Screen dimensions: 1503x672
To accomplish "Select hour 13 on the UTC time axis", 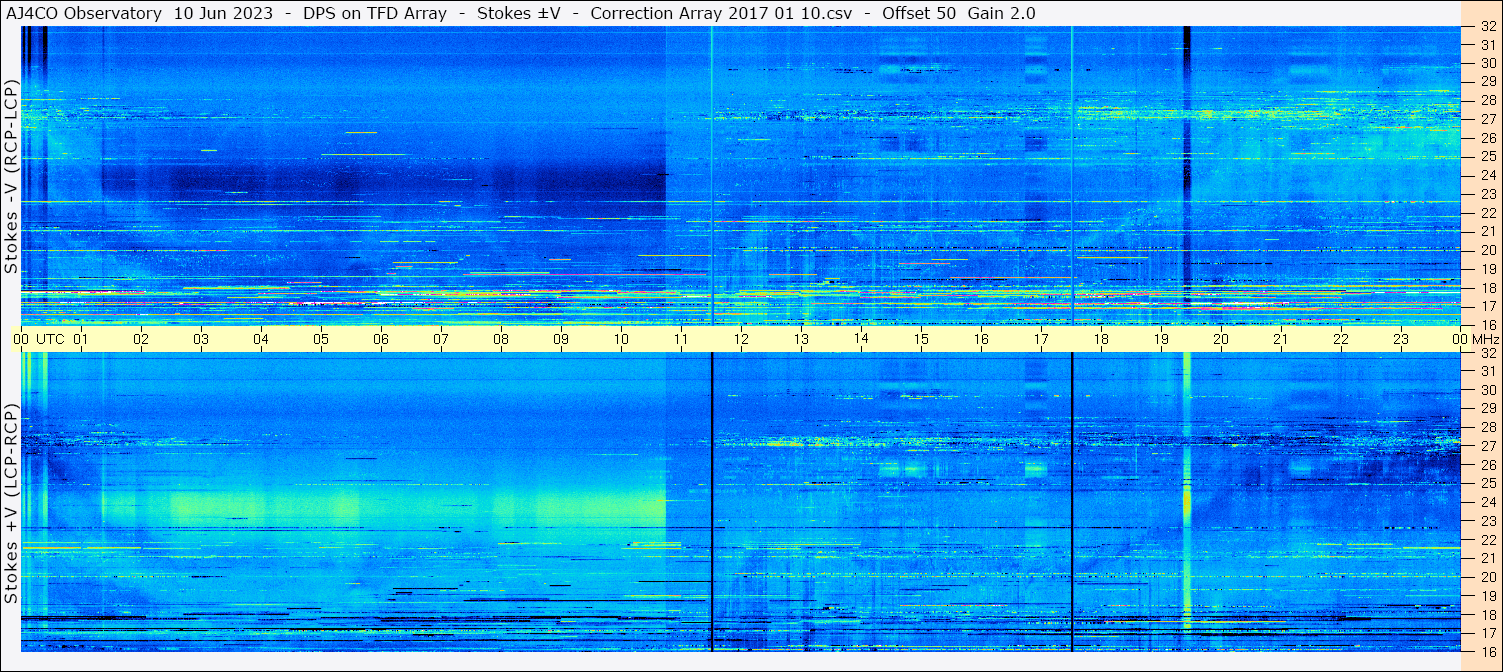I will point(801,339).
